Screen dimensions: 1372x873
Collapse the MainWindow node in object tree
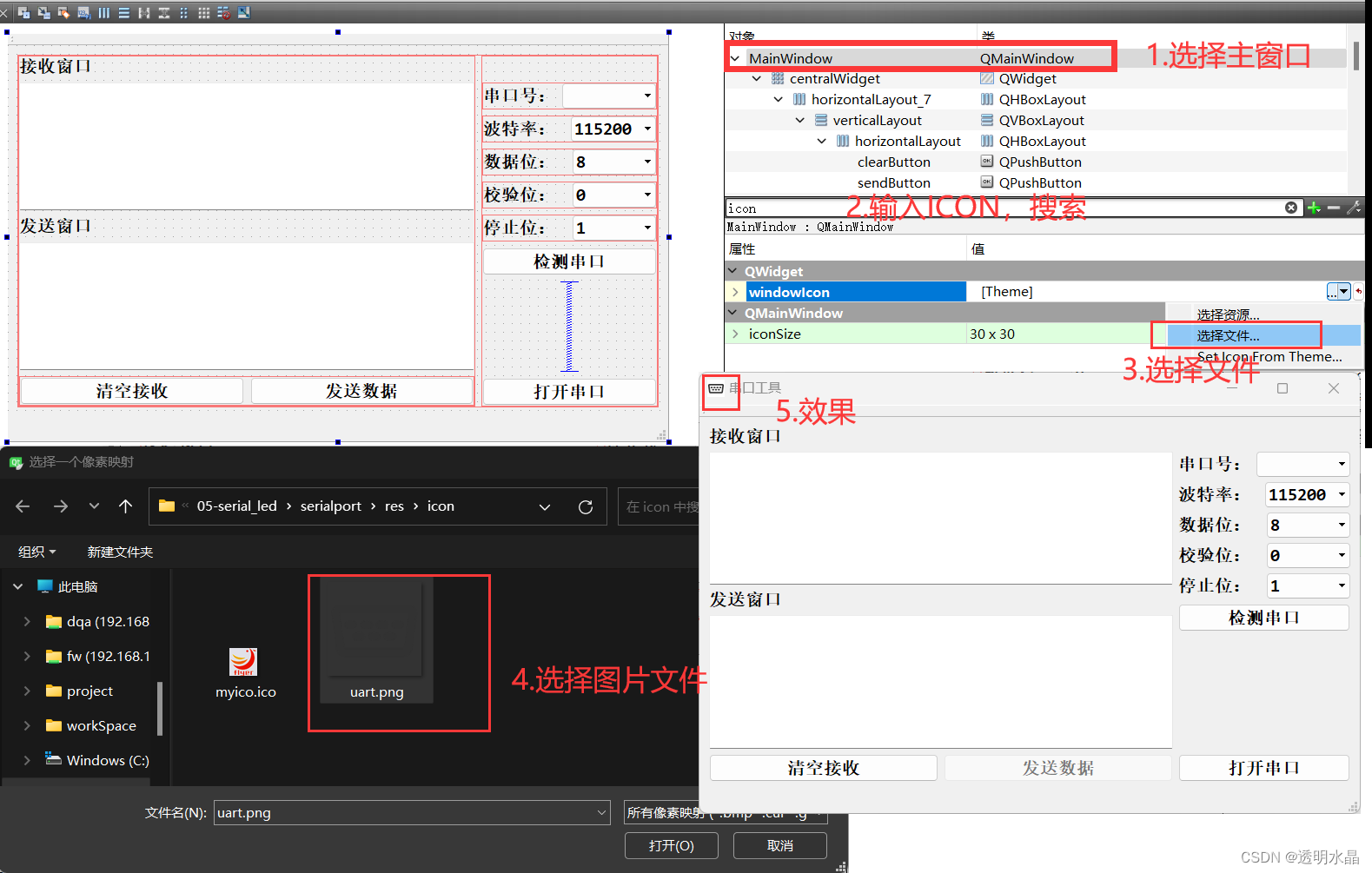tap(736, 58)
